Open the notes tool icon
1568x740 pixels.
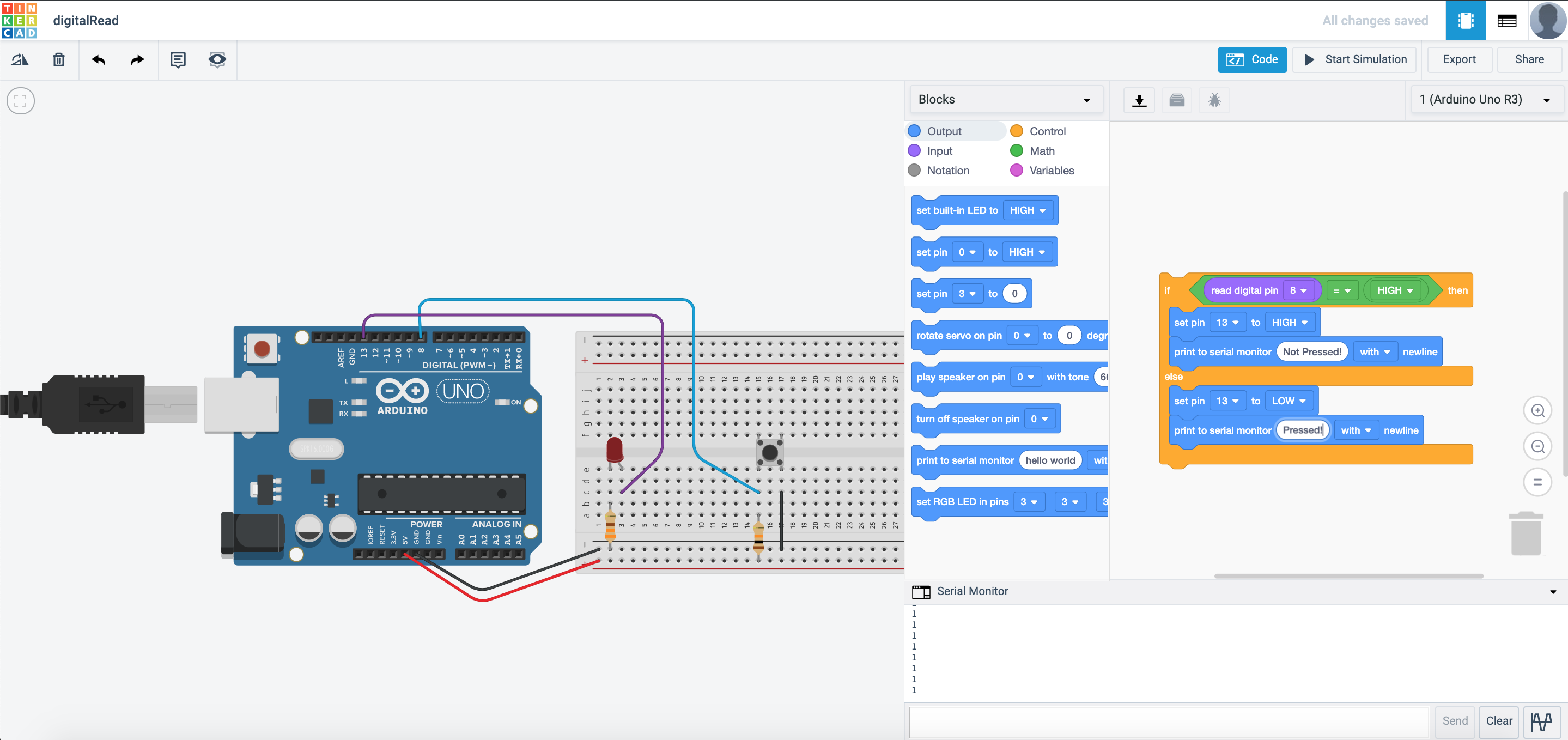[178, 60]
